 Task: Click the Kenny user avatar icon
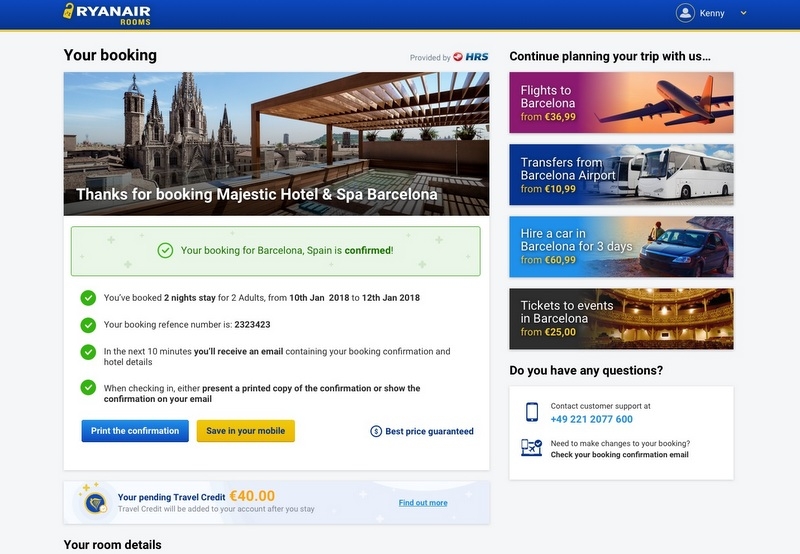[x=685, y=13]
